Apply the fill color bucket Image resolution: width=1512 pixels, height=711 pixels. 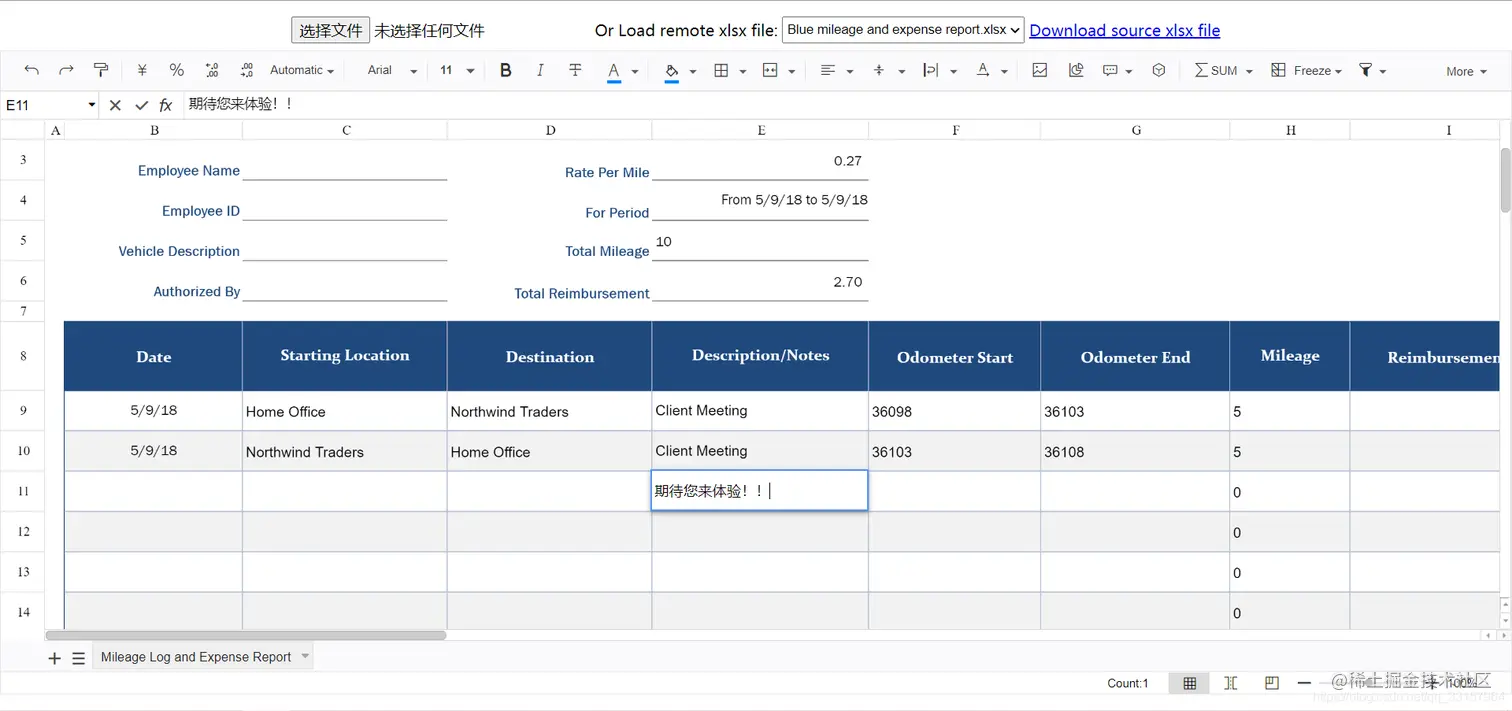pyautogui.click(x=672, y=71)
